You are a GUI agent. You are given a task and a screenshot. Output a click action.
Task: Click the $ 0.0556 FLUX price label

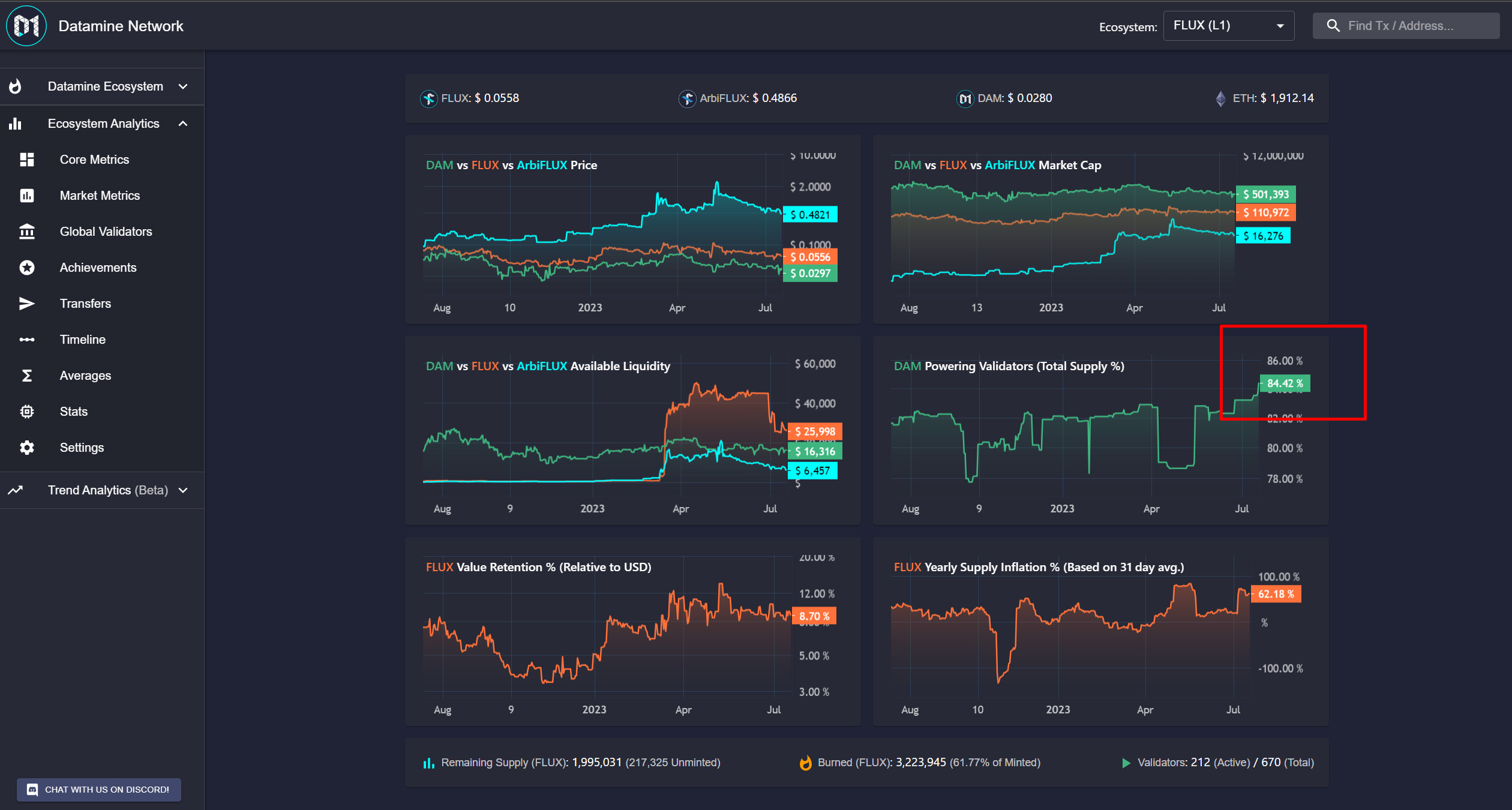pyautogui.click(x=810, y=257)
